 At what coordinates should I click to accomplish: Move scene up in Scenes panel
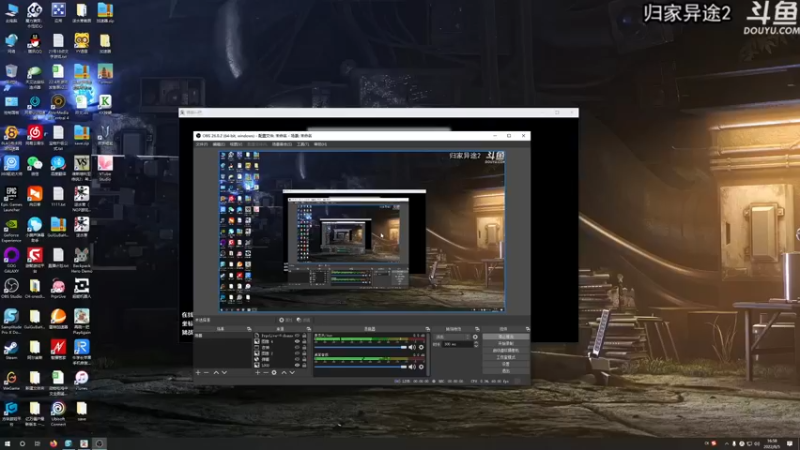[x=216, y=372]
